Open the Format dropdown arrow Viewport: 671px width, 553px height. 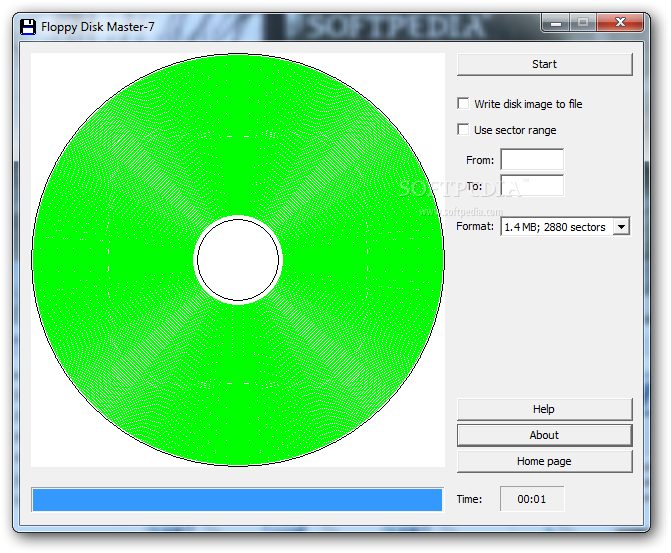pyautogui.click(x=621, y=226)
